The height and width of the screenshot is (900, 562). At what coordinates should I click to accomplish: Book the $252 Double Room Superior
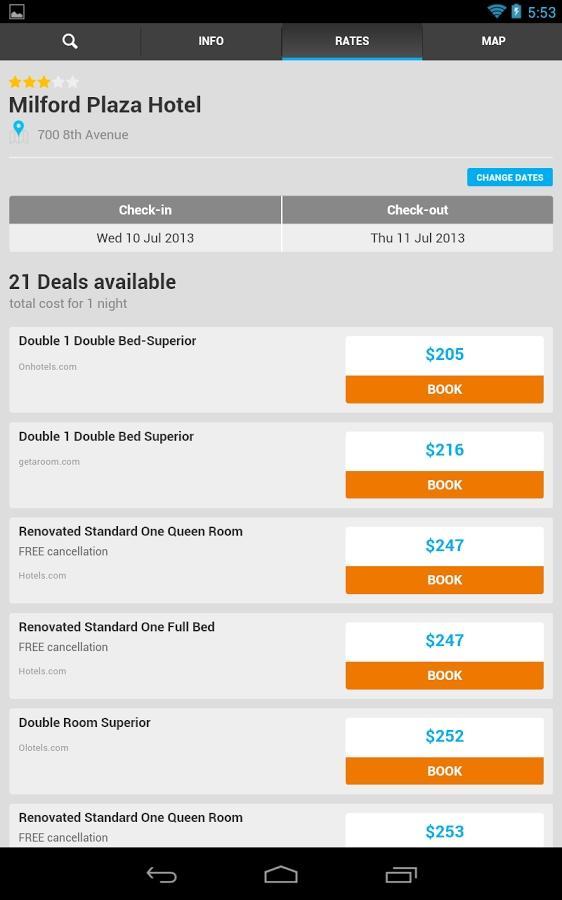pyautogui.click(x=444, y=771)
